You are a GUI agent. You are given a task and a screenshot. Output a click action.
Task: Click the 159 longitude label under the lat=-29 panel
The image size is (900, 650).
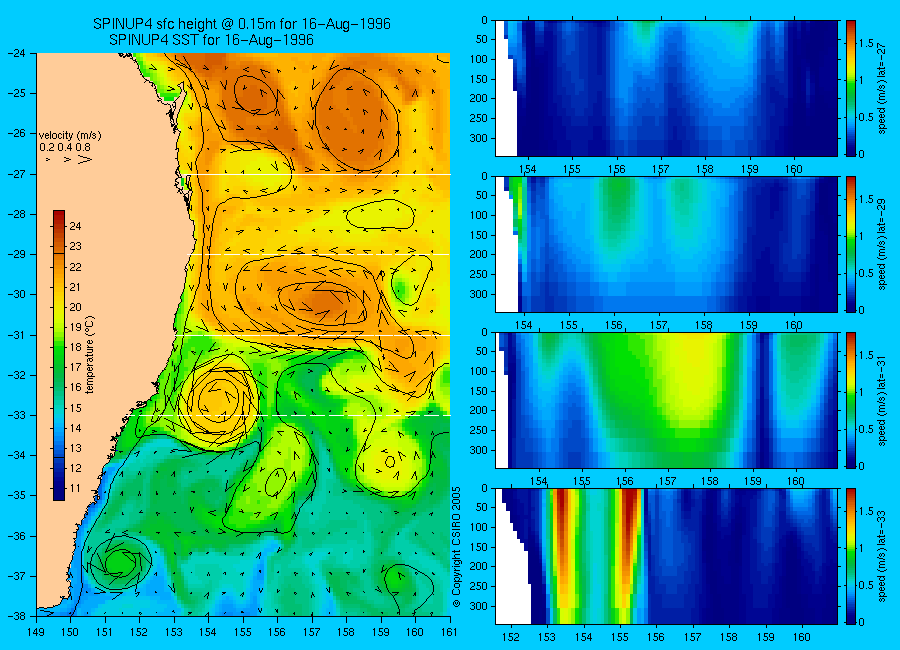click(748, 325)
